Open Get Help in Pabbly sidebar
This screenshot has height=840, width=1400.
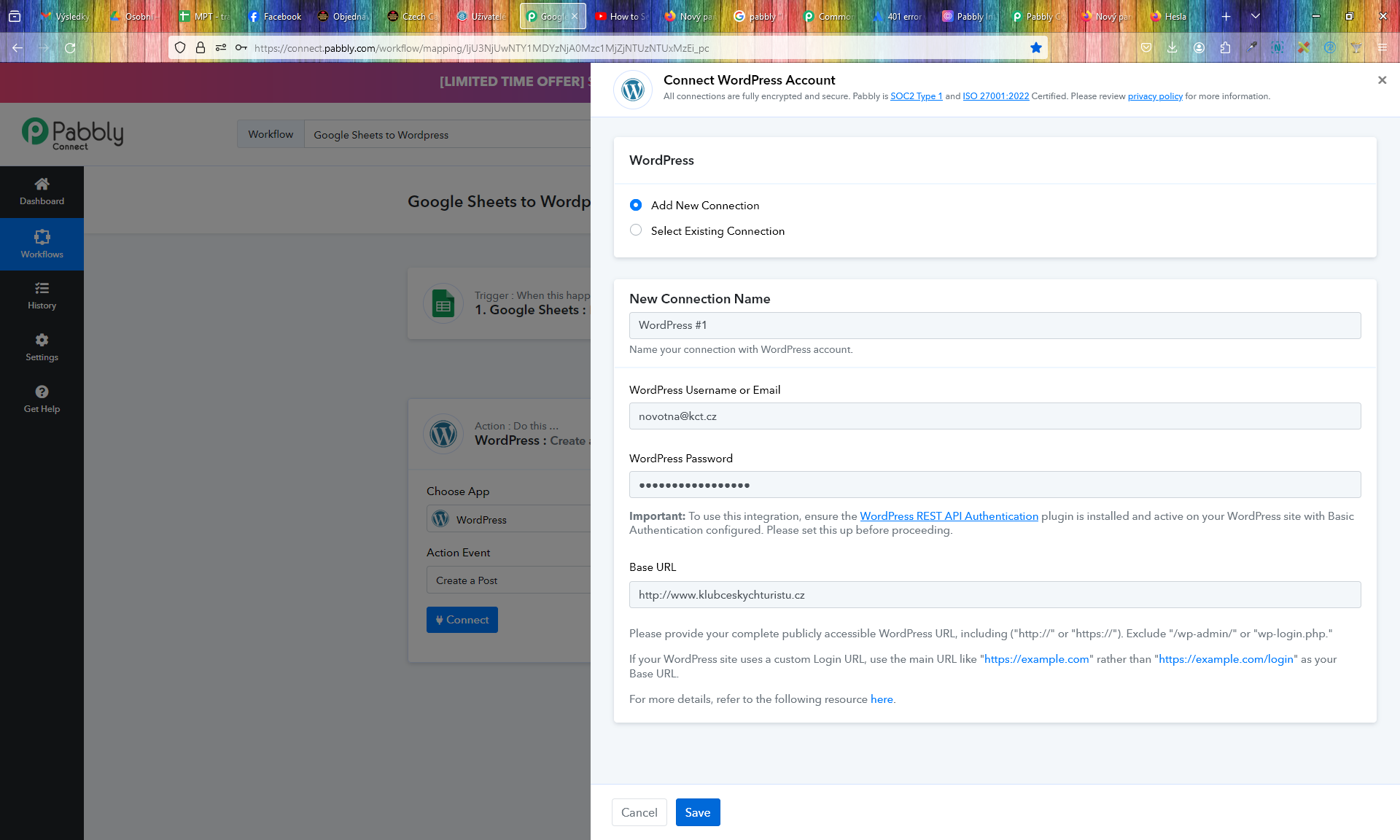coord(42,400)
